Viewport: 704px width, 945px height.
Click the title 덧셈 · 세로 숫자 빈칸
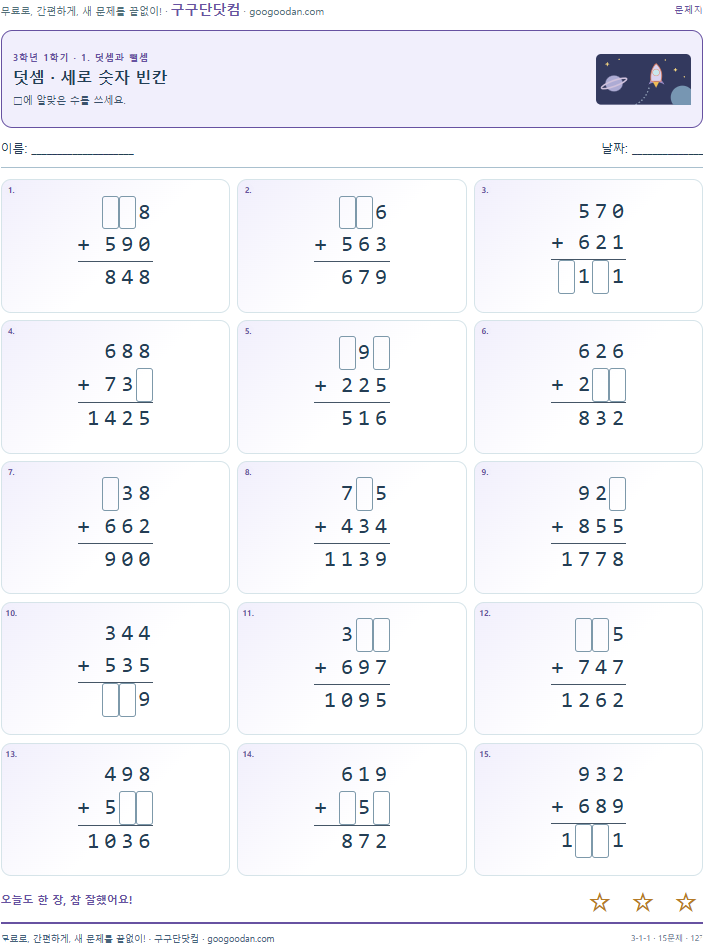pyautogui.click(x=90, y=77)
